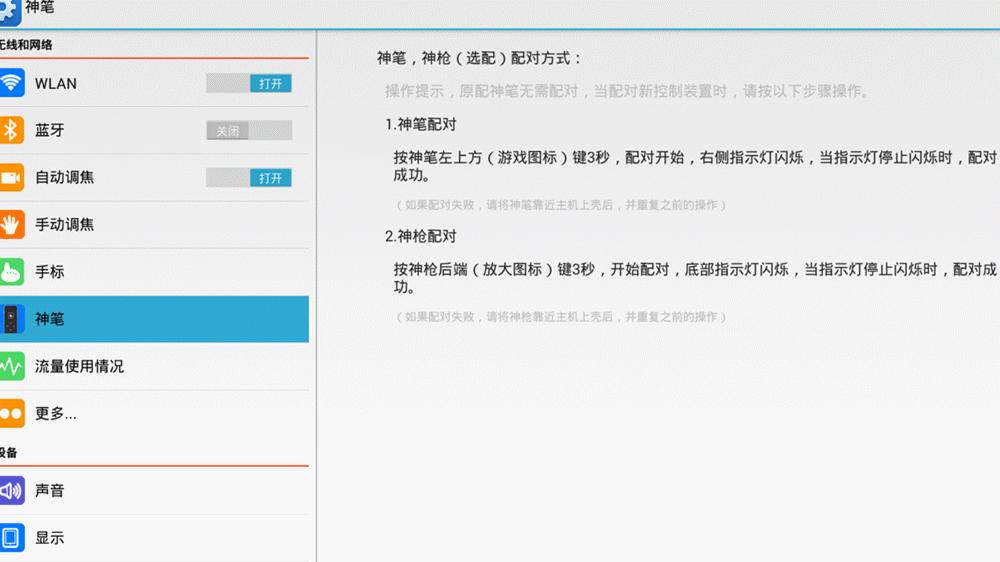Click the gray 神笔靠近主机 failure note
Screen dimensions: 1000x562
point(561,205)
